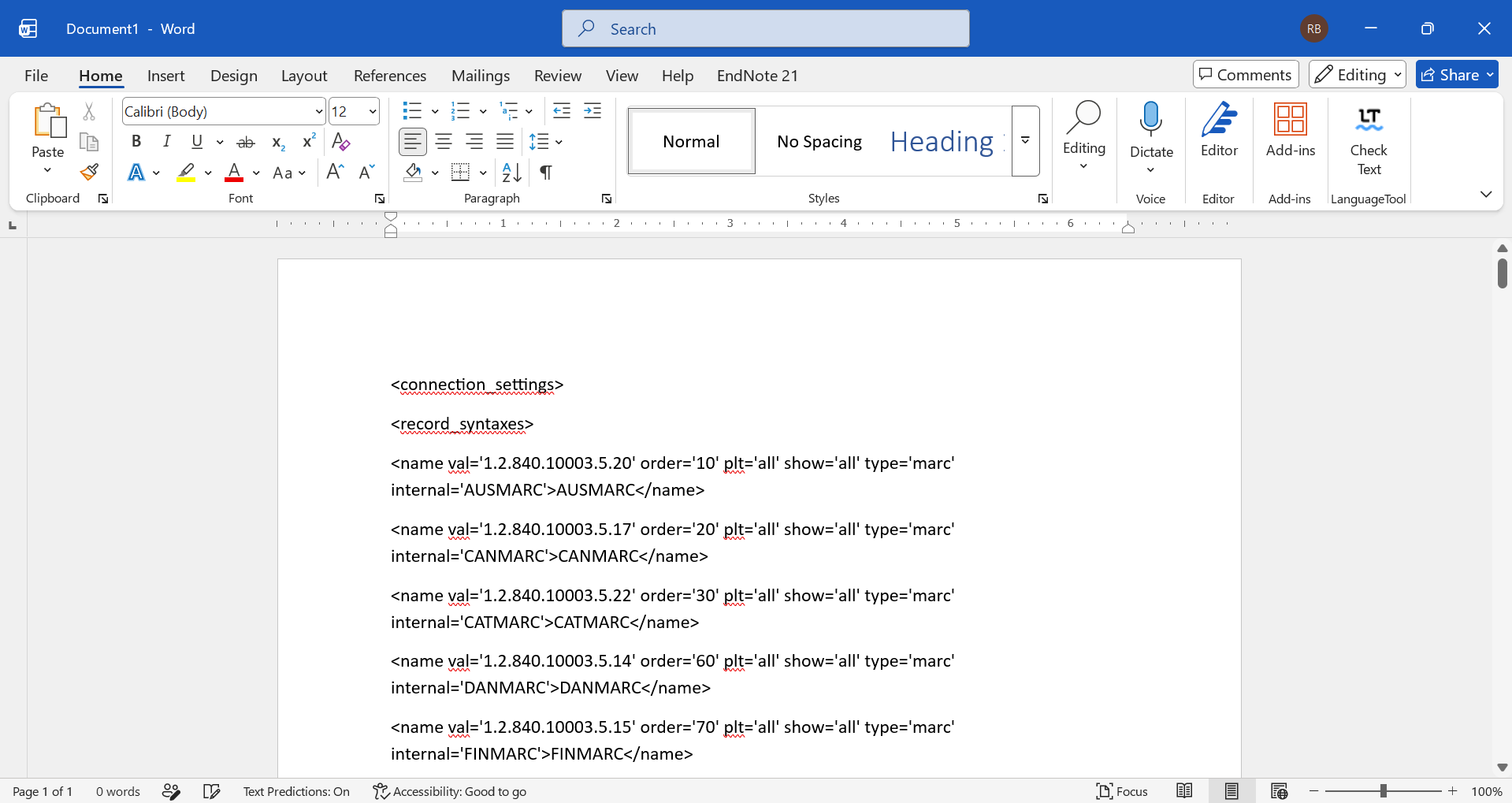
Task: Toggle Print Layout view
Action: [x=1232, y=791]
